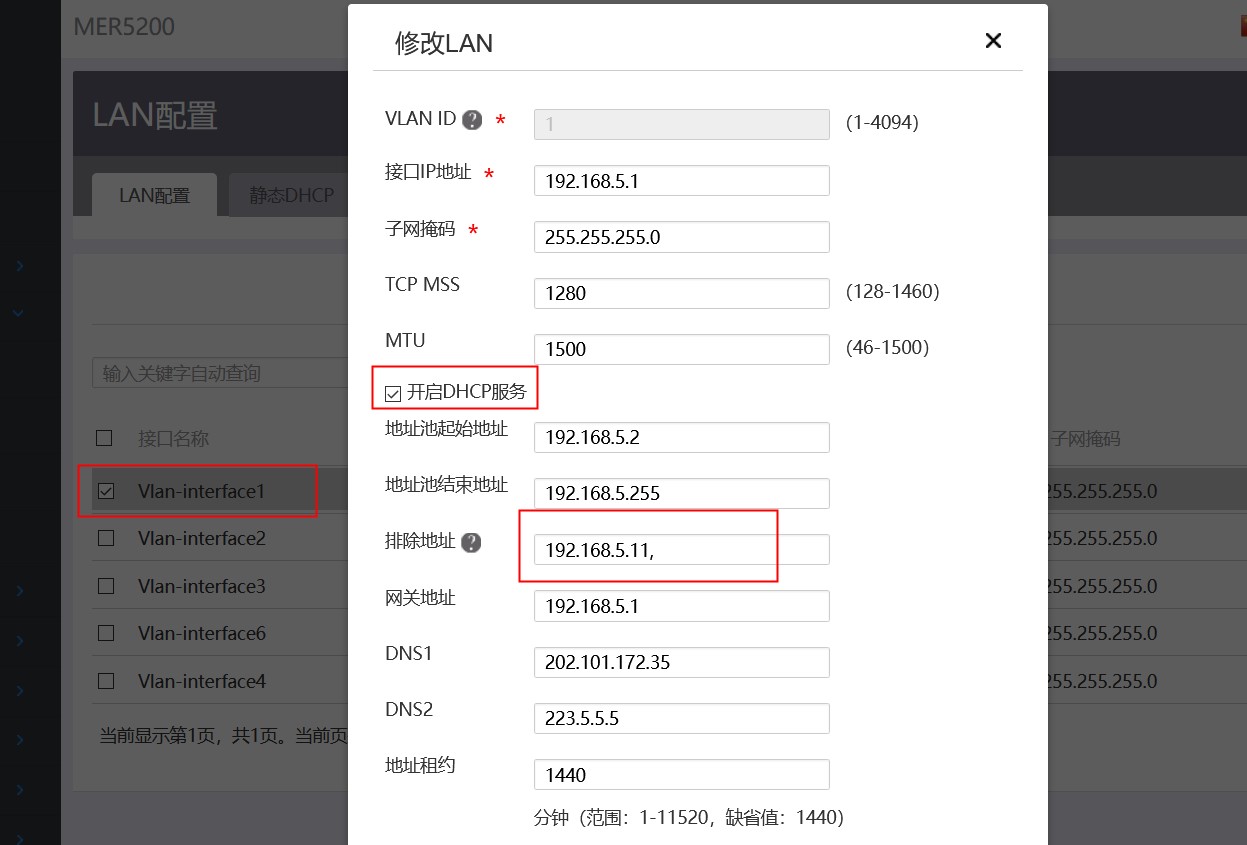Check the Vlan-interface2 row checkbox
The image size is (1247, 845).
coord(106,539)
